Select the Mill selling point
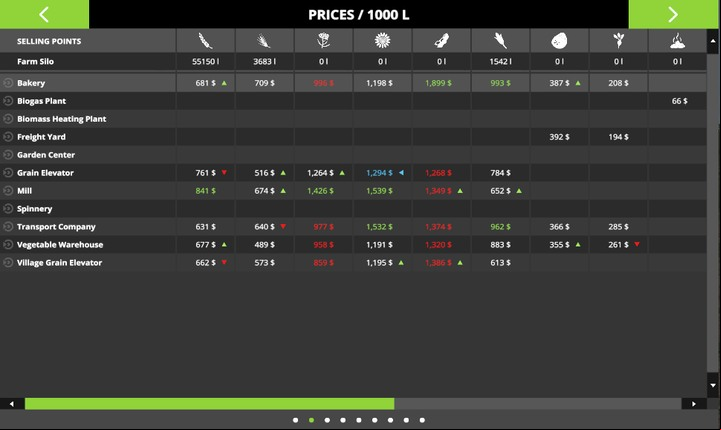Screen dimensions: 721x430 pos(353,190)
